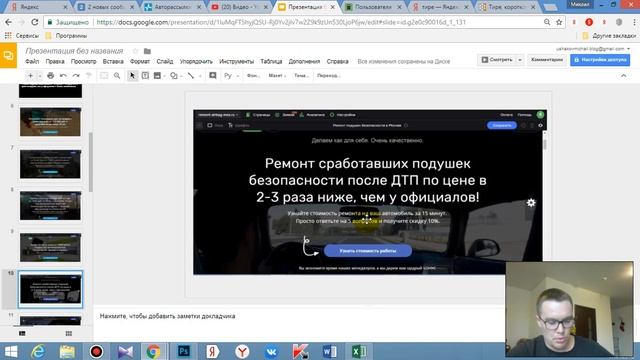
Task: Collapse the menus with chevron arrow
Action: coord(623,76)
